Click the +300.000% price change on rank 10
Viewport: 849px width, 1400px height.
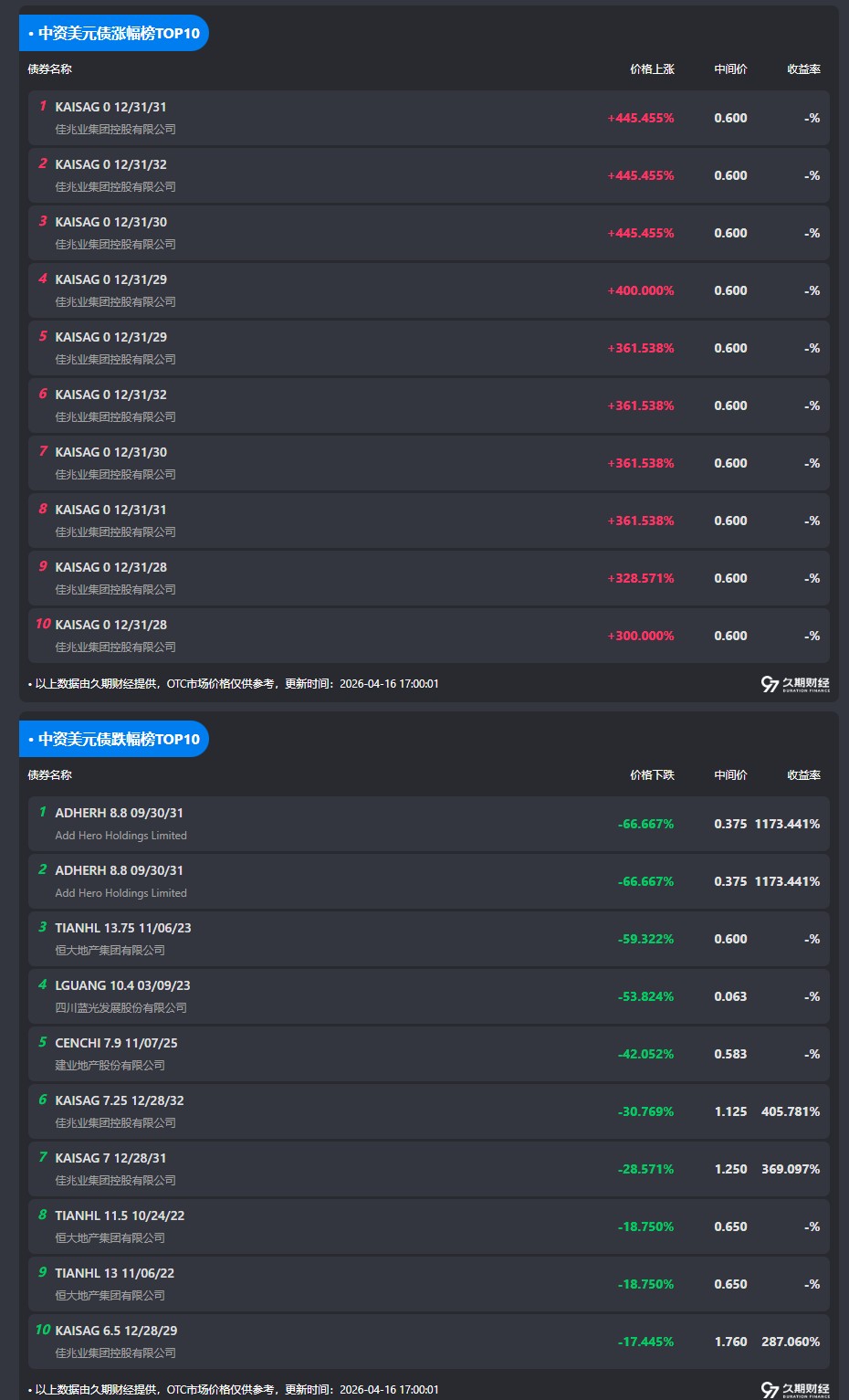641,636
